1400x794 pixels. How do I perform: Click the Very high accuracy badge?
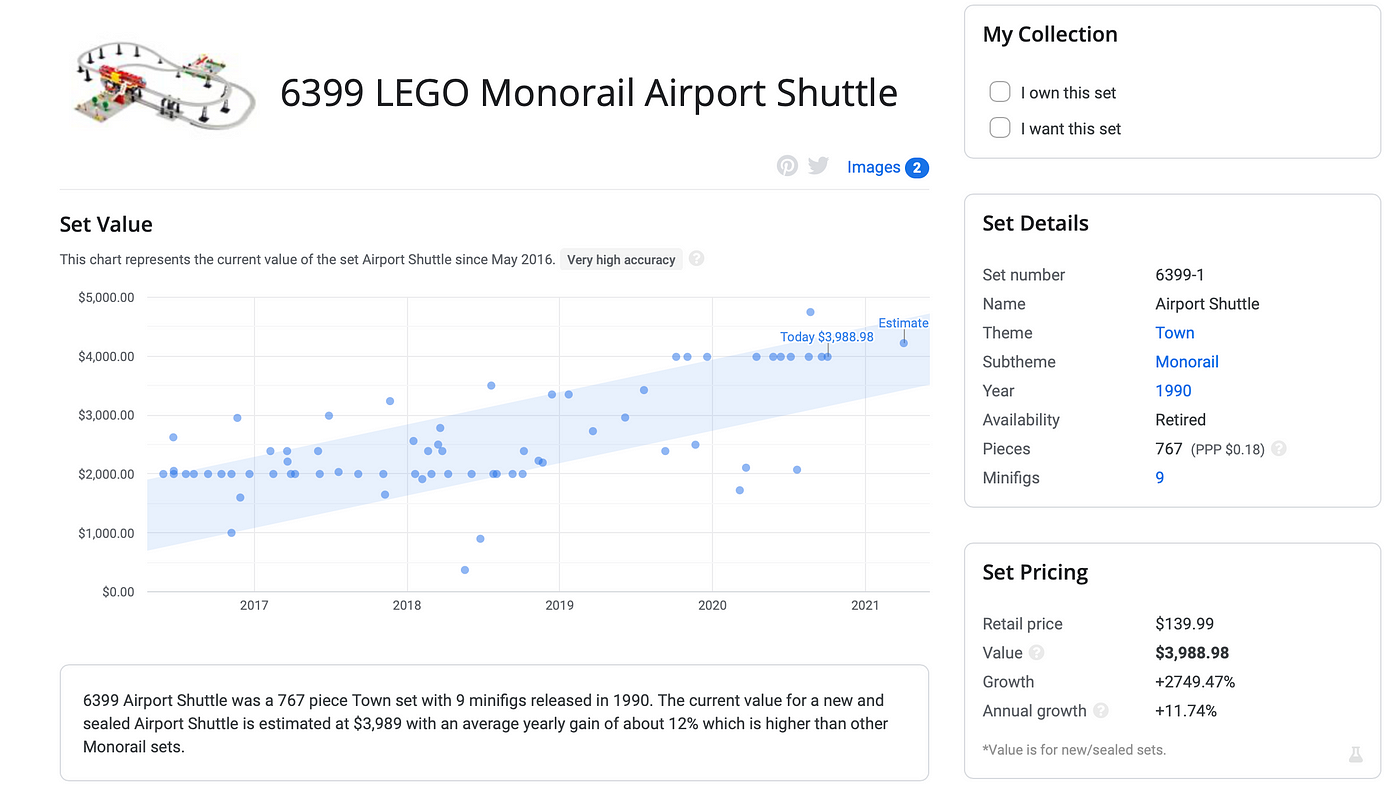point(621,259)
